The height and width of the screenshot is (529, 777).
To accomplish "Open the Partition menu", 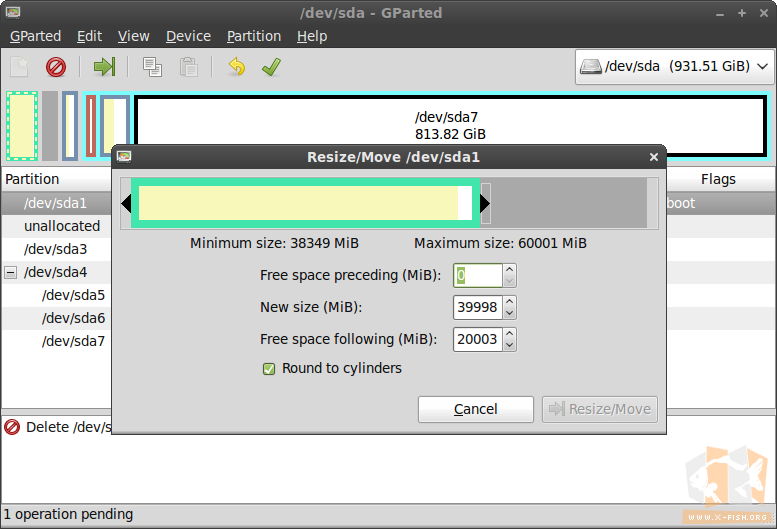I will click(x=254, y=36).
